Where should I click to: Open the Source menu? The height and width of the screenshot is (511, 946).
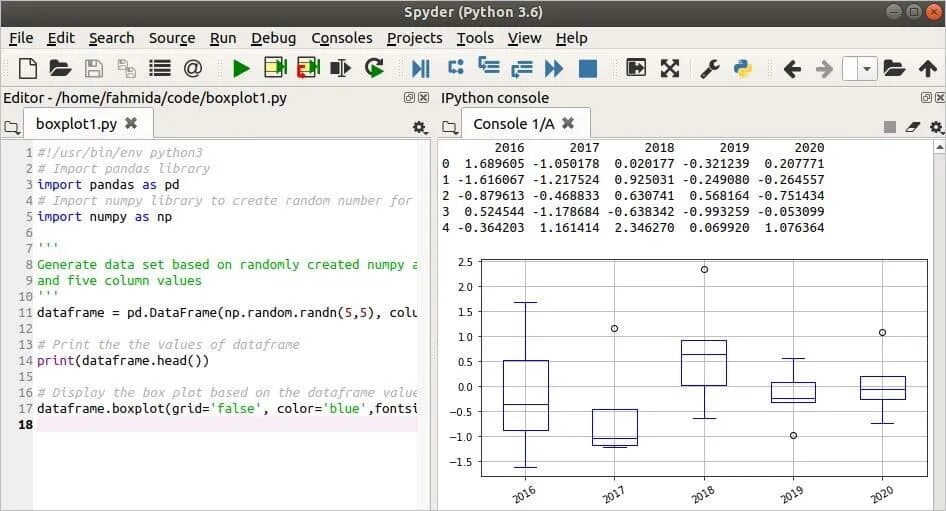click(x=172, y=38)
